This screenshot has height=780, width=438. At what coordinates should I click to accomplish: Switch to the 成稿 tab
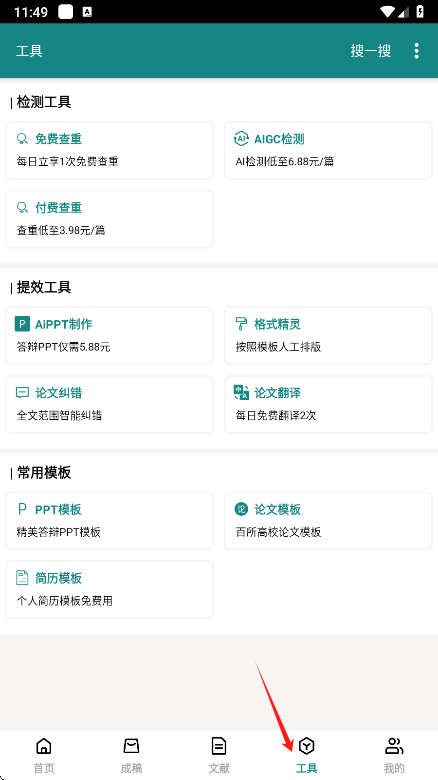click(x=131, y=755)
